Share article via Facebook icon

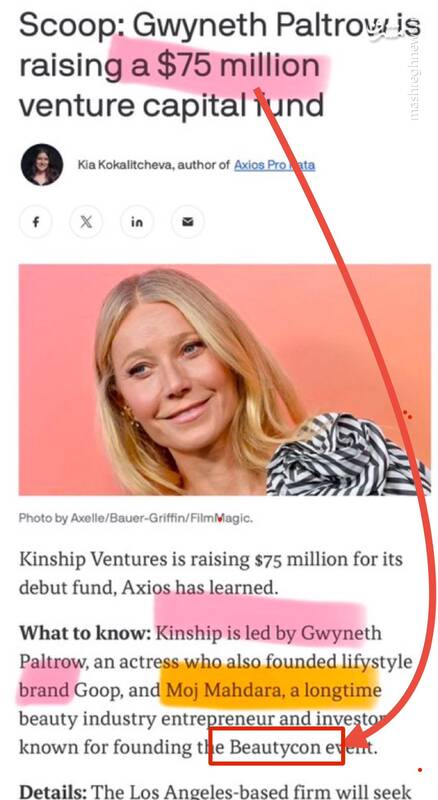click(35, 222)
